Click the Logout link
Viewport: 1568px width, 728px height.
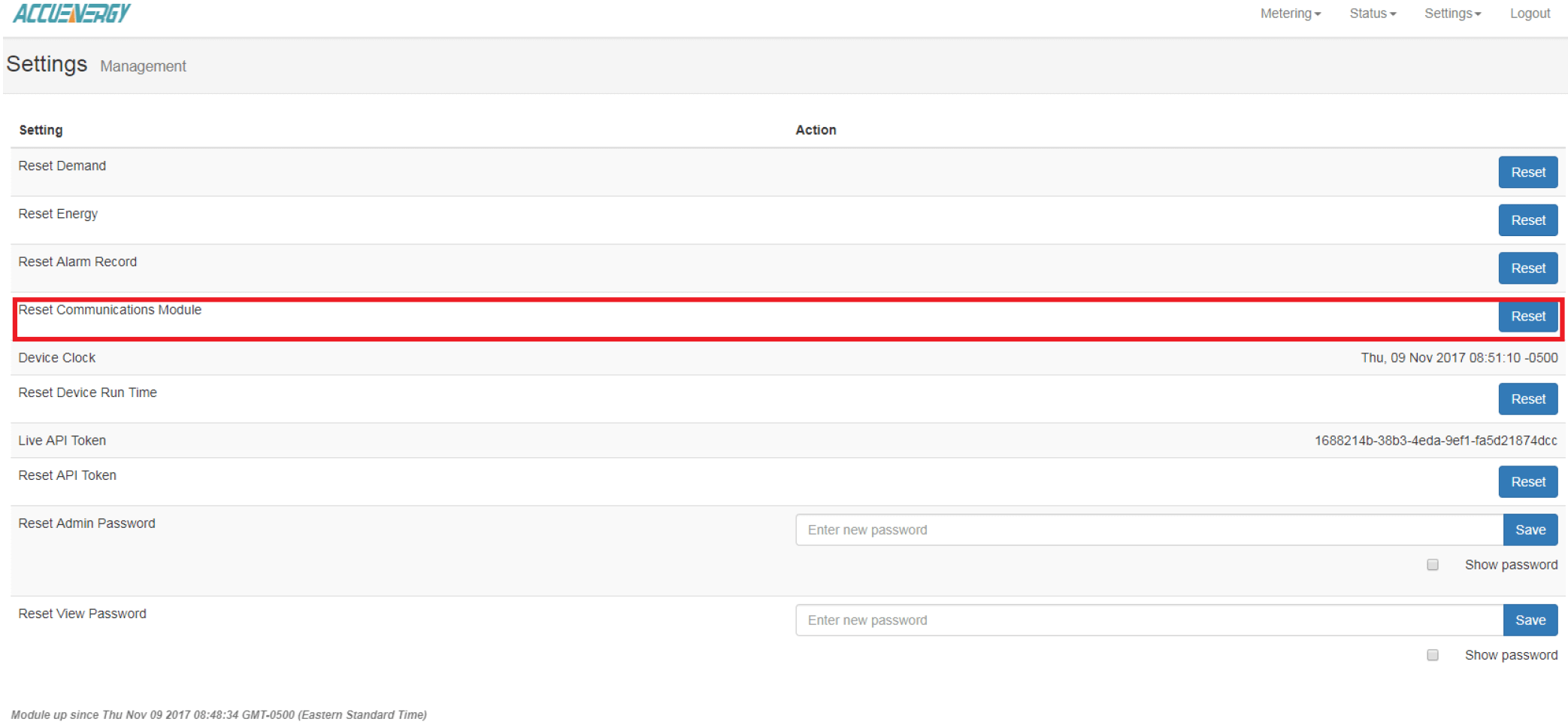[1530, 14]
